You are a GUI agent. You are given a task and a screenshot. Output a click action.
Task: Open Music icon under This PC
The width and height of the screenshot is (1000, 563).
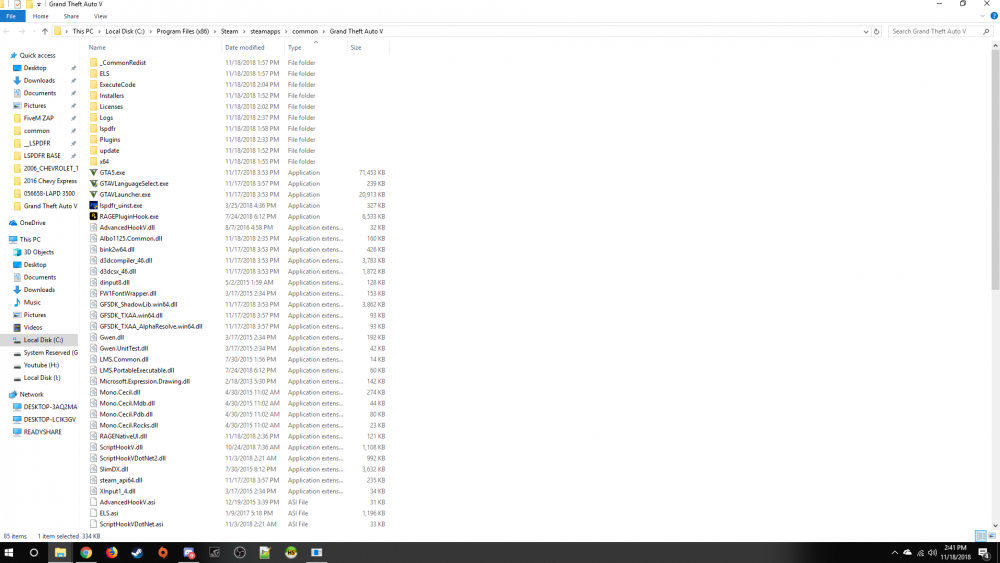point(17,302)
